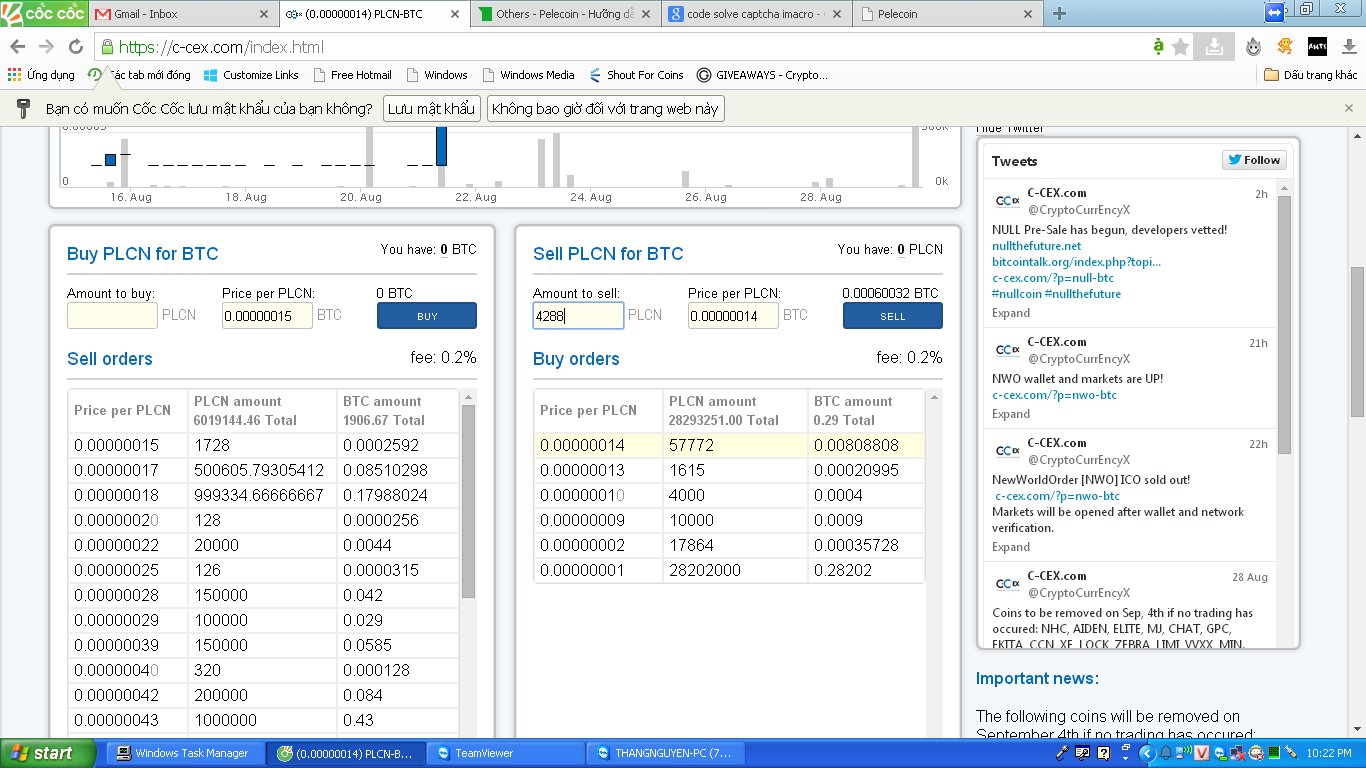
Task: Open the new tab plus button
Action: tap(1060, 14)
